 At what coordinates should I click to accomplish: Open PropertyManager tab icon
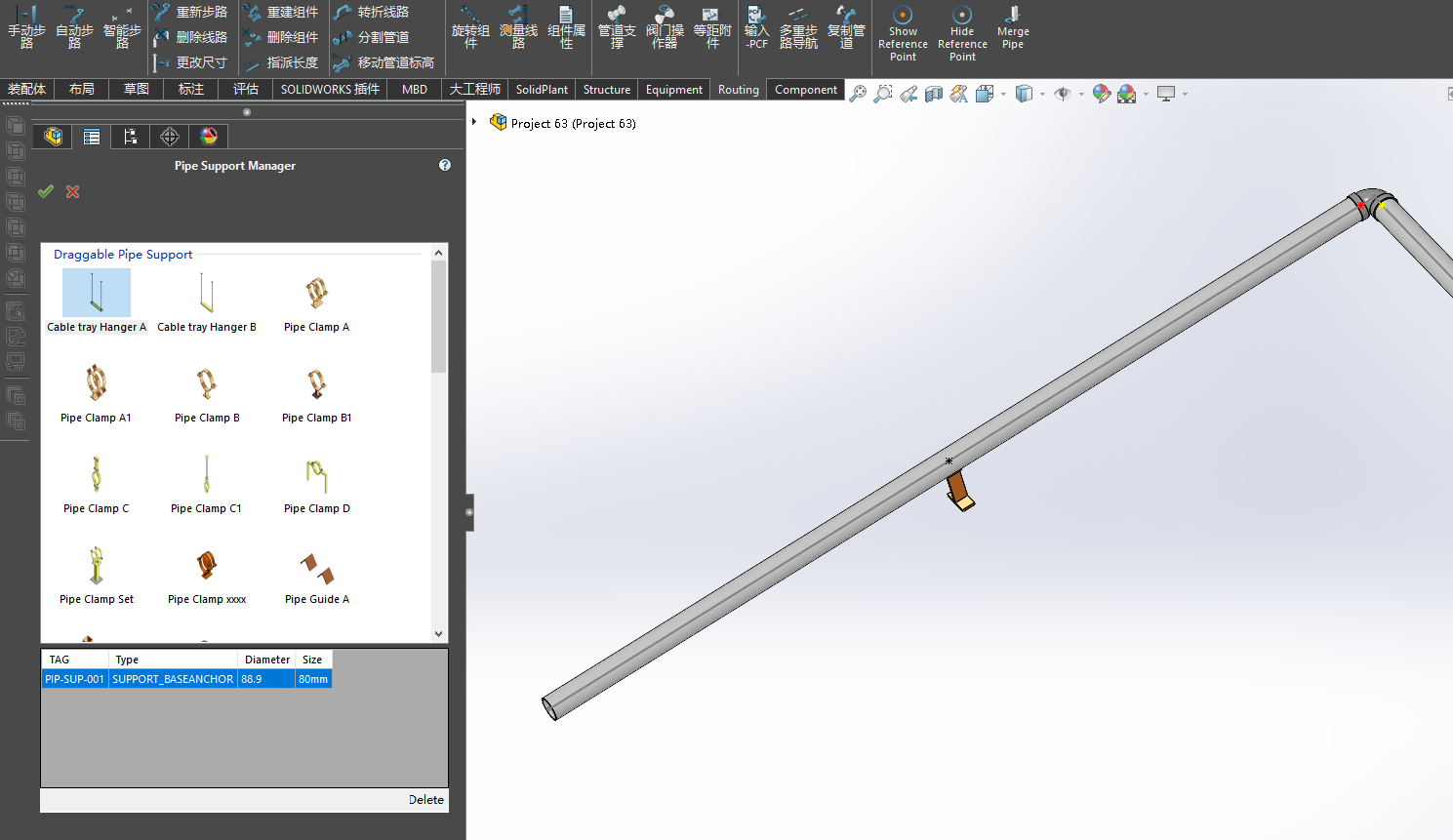tap(92, 137)
